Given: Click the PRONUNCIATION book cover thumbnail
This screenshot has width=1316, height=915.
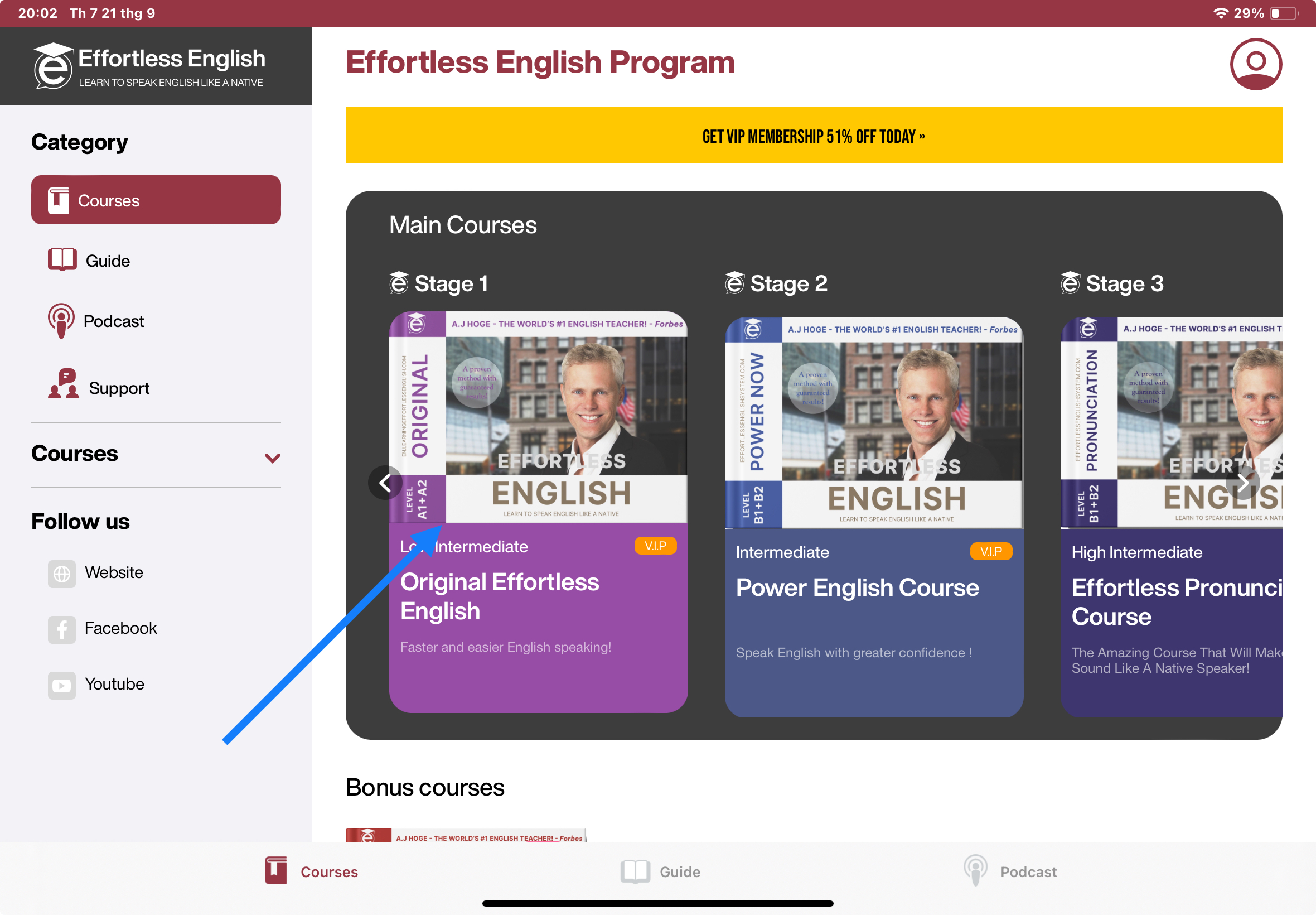Looking at the screenshot, I should tap(1171, 422).
